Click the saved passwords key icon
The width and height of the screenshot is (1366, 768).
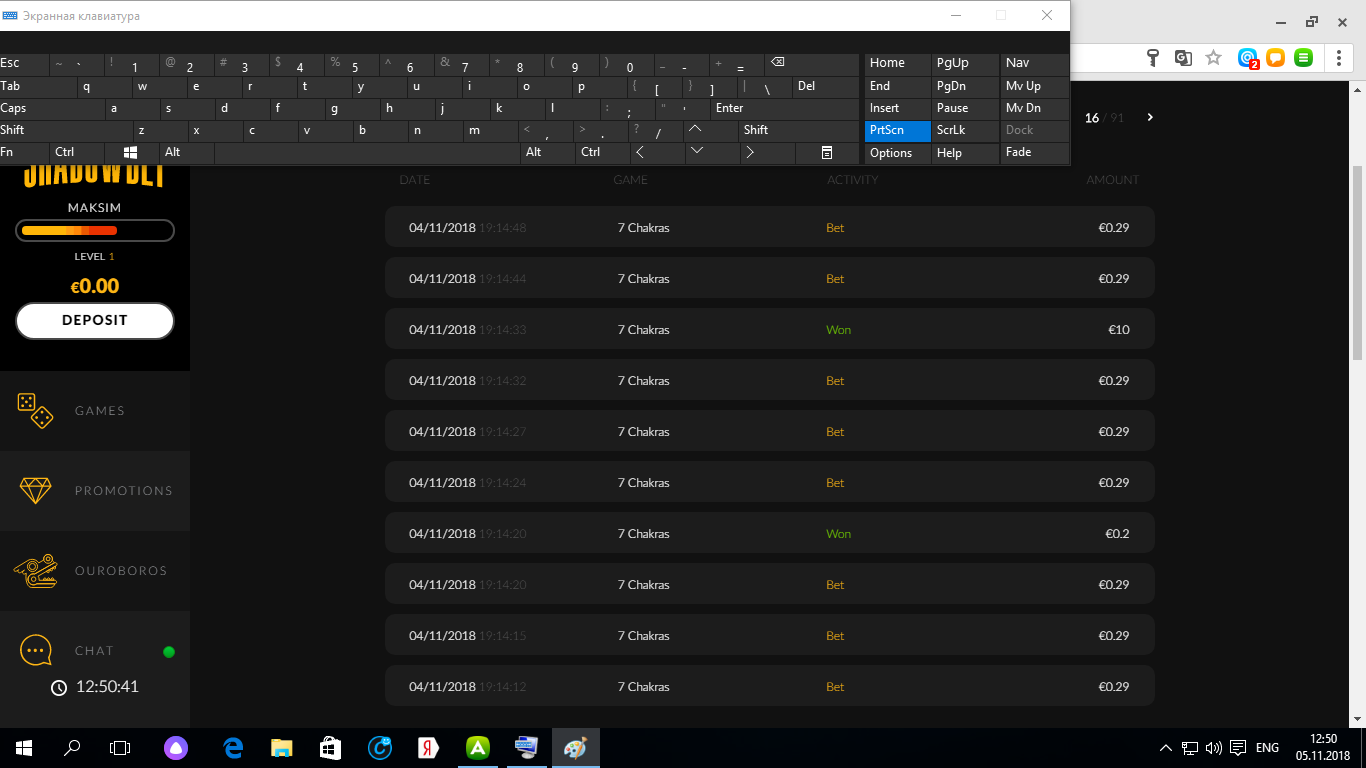point(1154,58)
